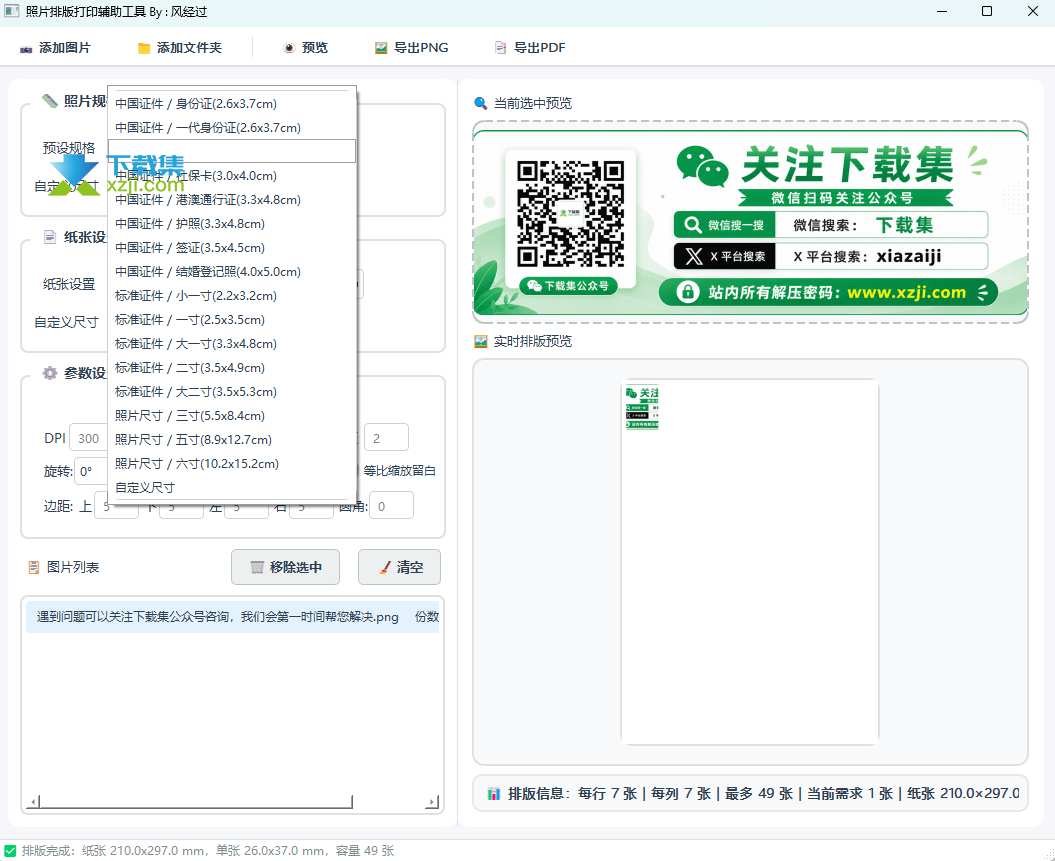This screenshot has height=861, width=1055.
Task: Minimize the application window
Action: 942,11
